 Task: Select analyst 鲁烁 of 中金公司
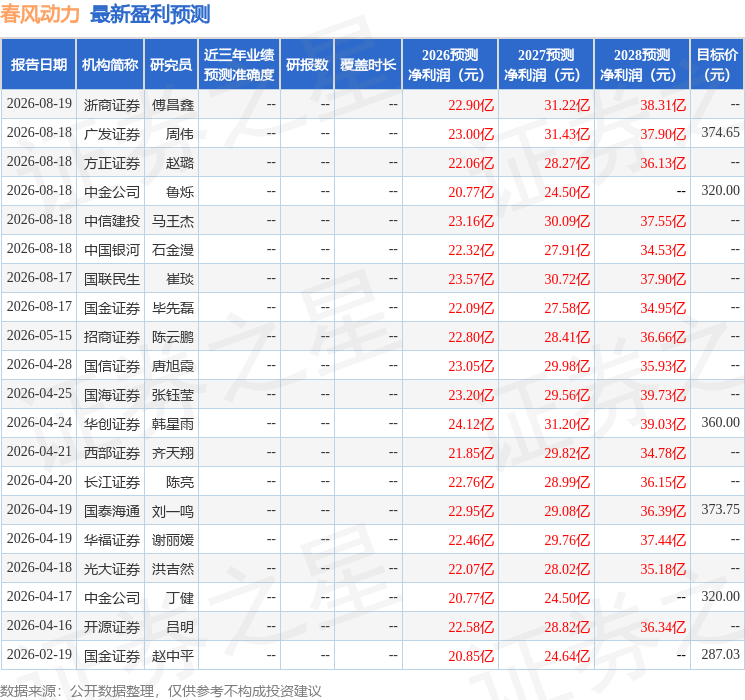click(x=180, y=192)
